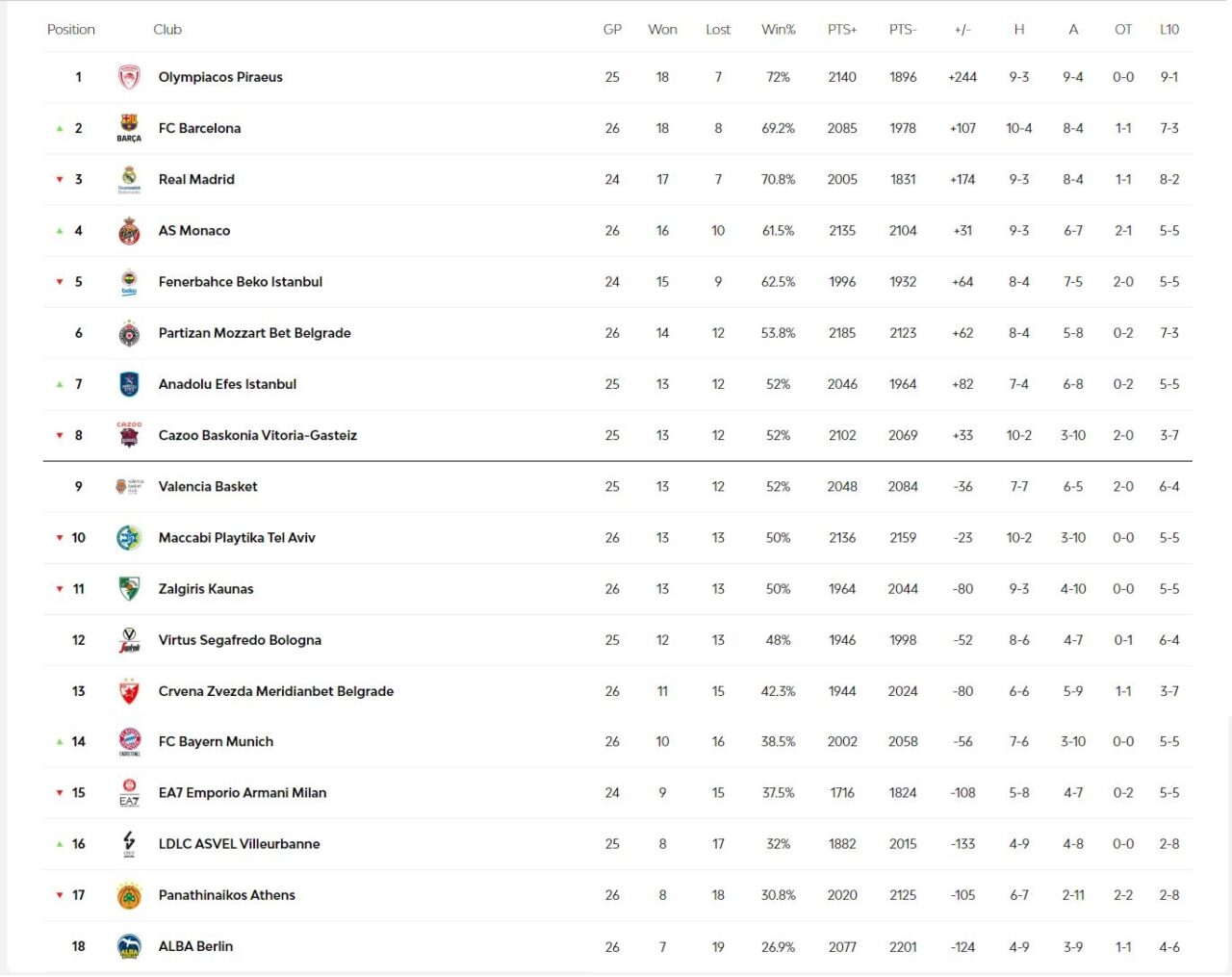Click the Fenerbahce Beko Istanbul logo
The width and height of the screenshot is (1232, 977).
[129, 282]
